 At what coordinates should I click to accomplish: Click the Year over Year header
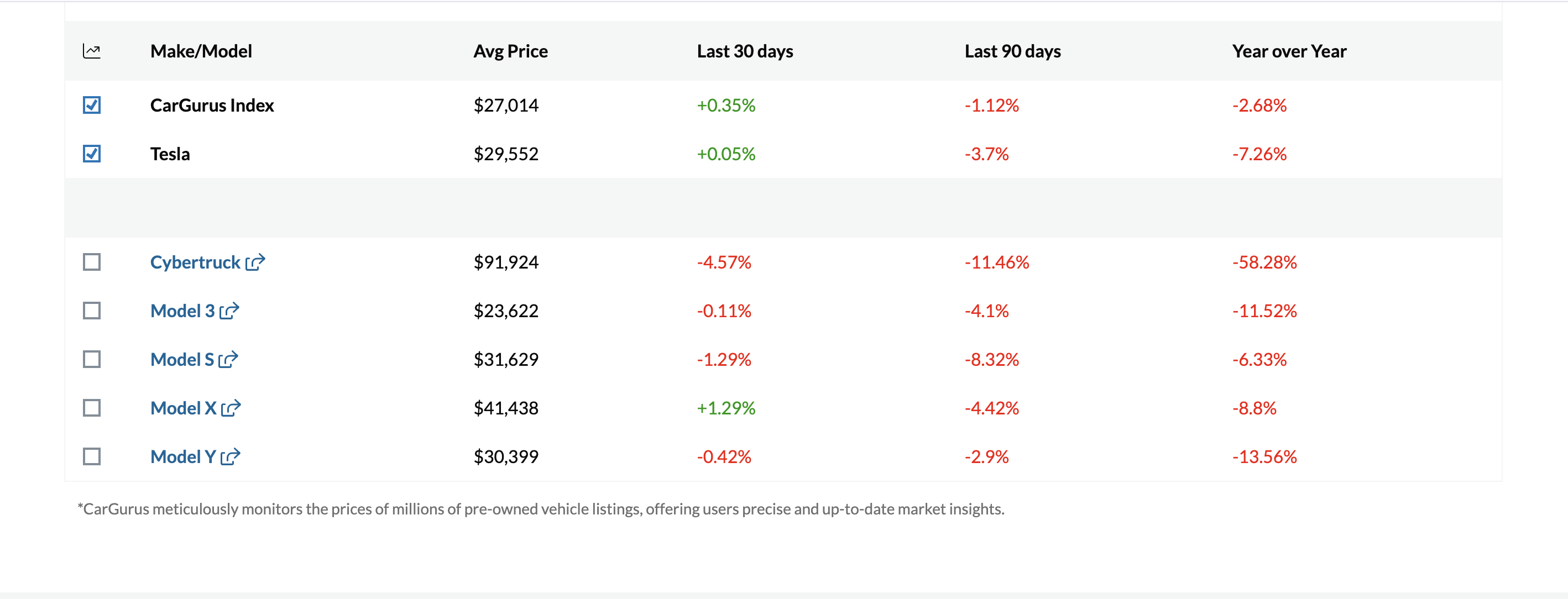[1289, 51]
